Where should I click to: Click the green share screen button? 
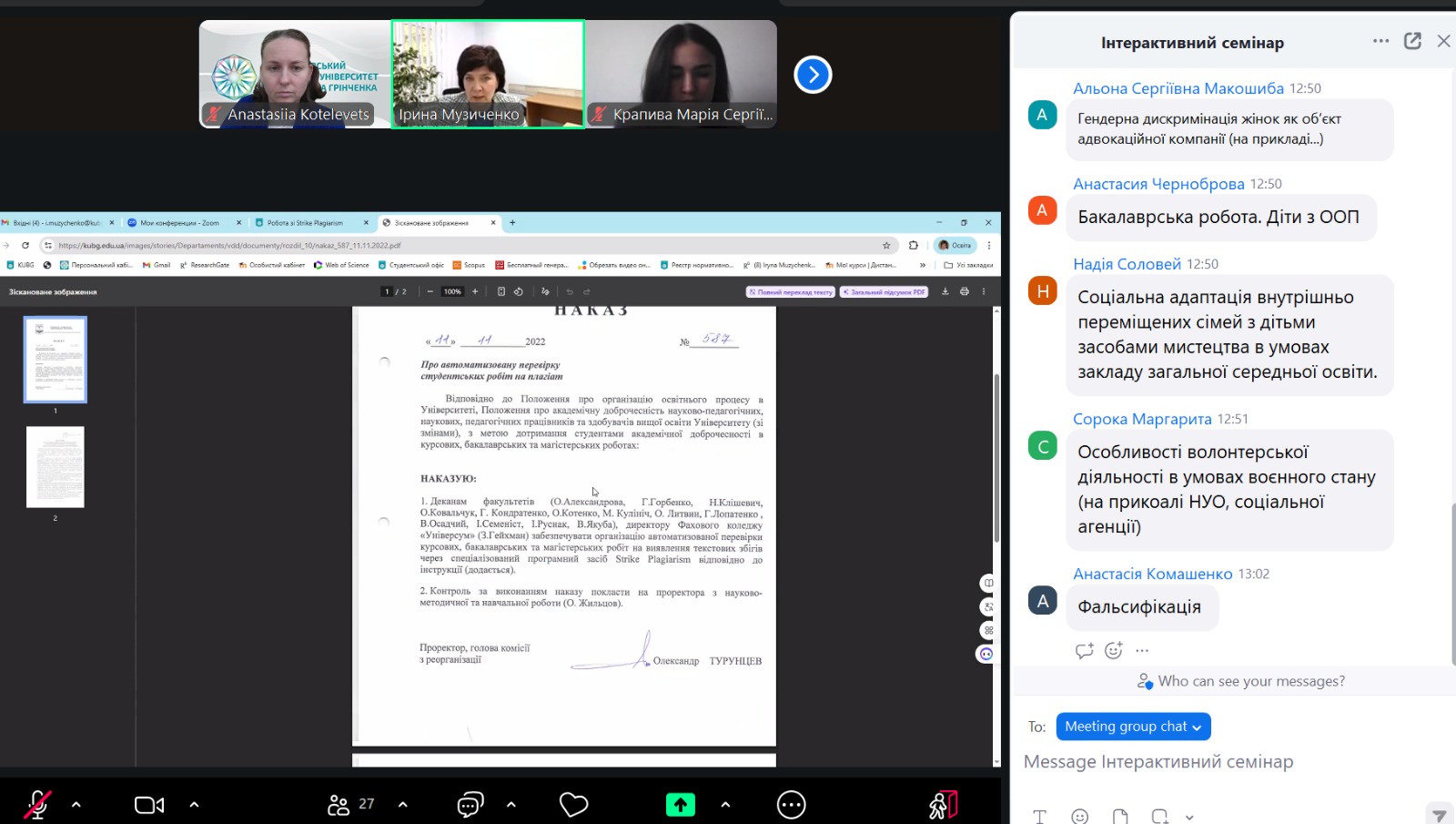click(x=680, y=805)
